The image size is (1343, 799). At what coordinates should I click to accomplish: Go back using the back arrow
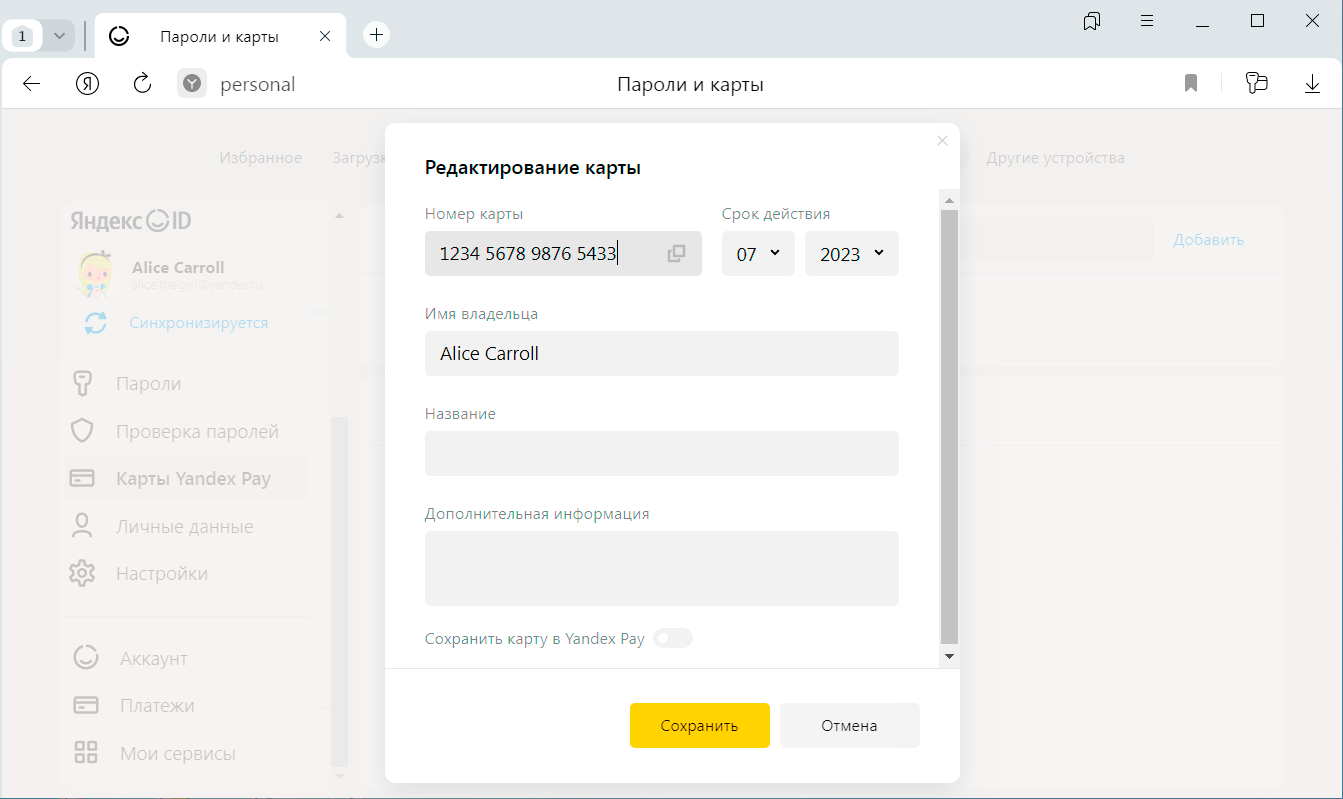(x=32, y=84)
